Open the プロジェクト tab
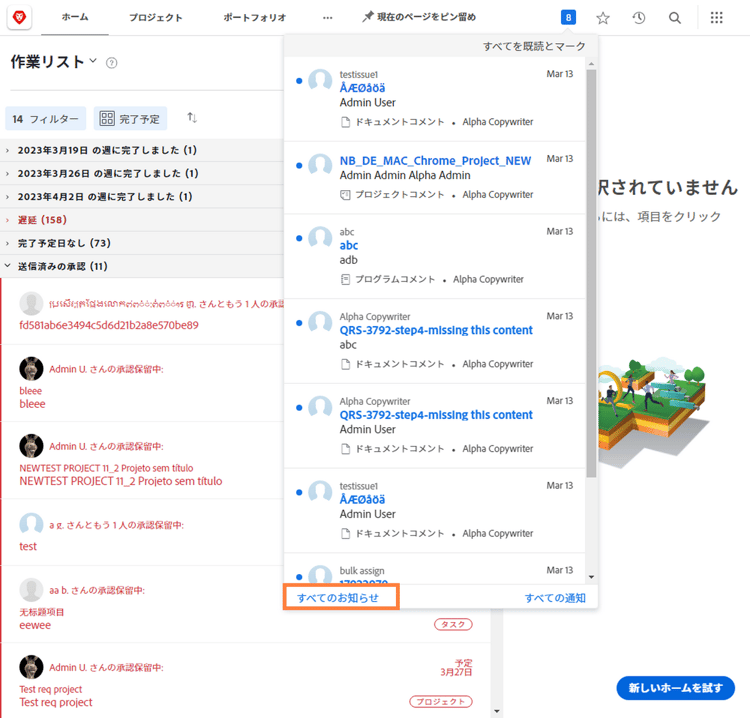Screen dimensions: 750x718 click(156, 18)
